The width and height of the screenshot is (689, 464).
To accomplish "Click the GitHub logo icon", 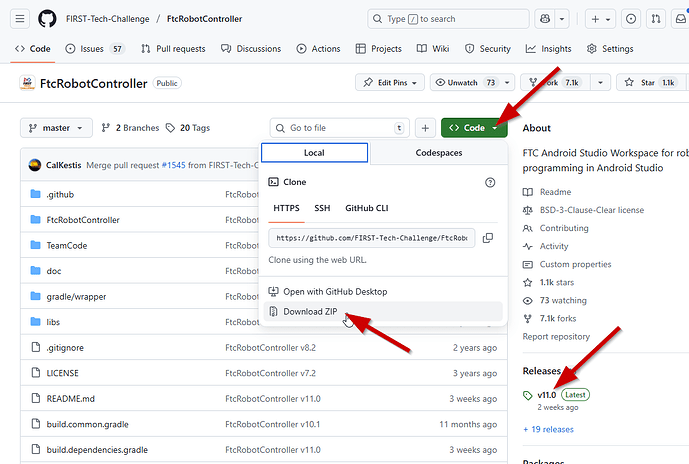I will click(x=47, y=19).
